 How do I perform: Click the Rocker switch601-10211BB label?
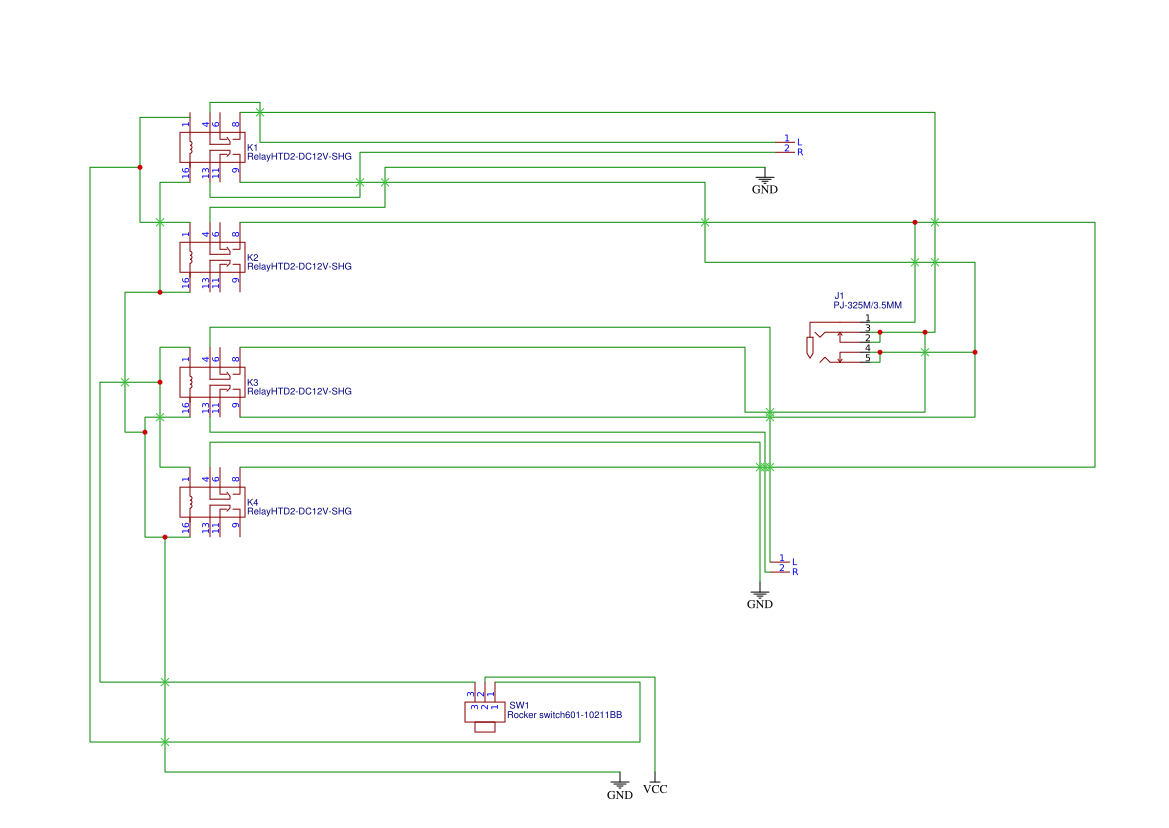point(565,714)
